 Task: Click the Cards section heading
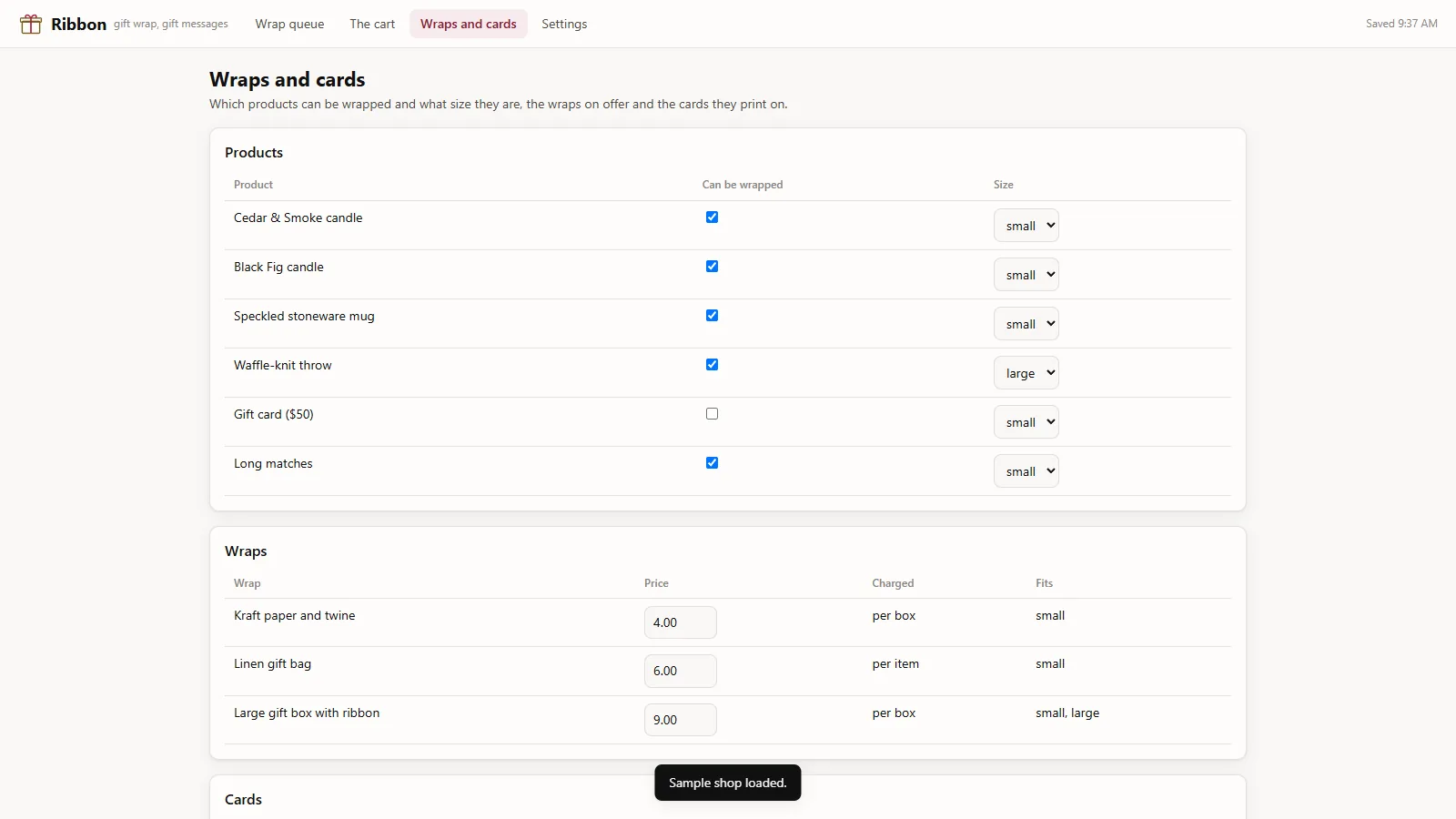tap(243, 799)
